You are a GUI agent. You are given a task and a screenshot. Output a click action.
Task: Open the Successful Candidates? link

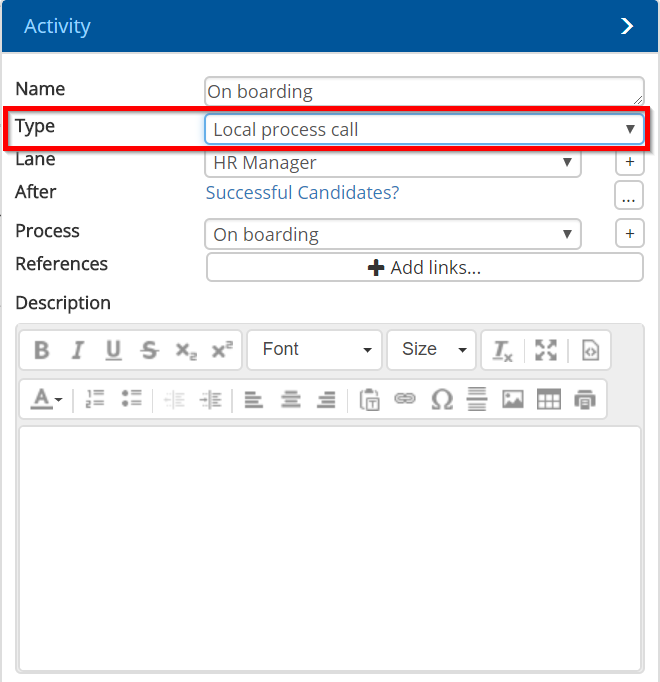302,193
